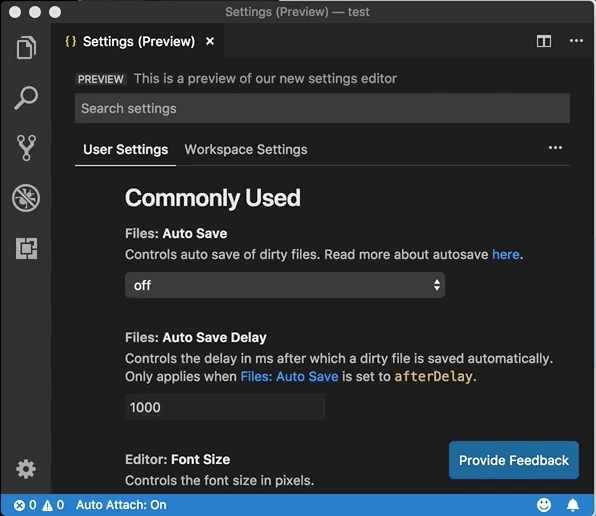596x516 pixels.
Task: Click the Files: Auto Save setting title
Action: pos(176,234)
